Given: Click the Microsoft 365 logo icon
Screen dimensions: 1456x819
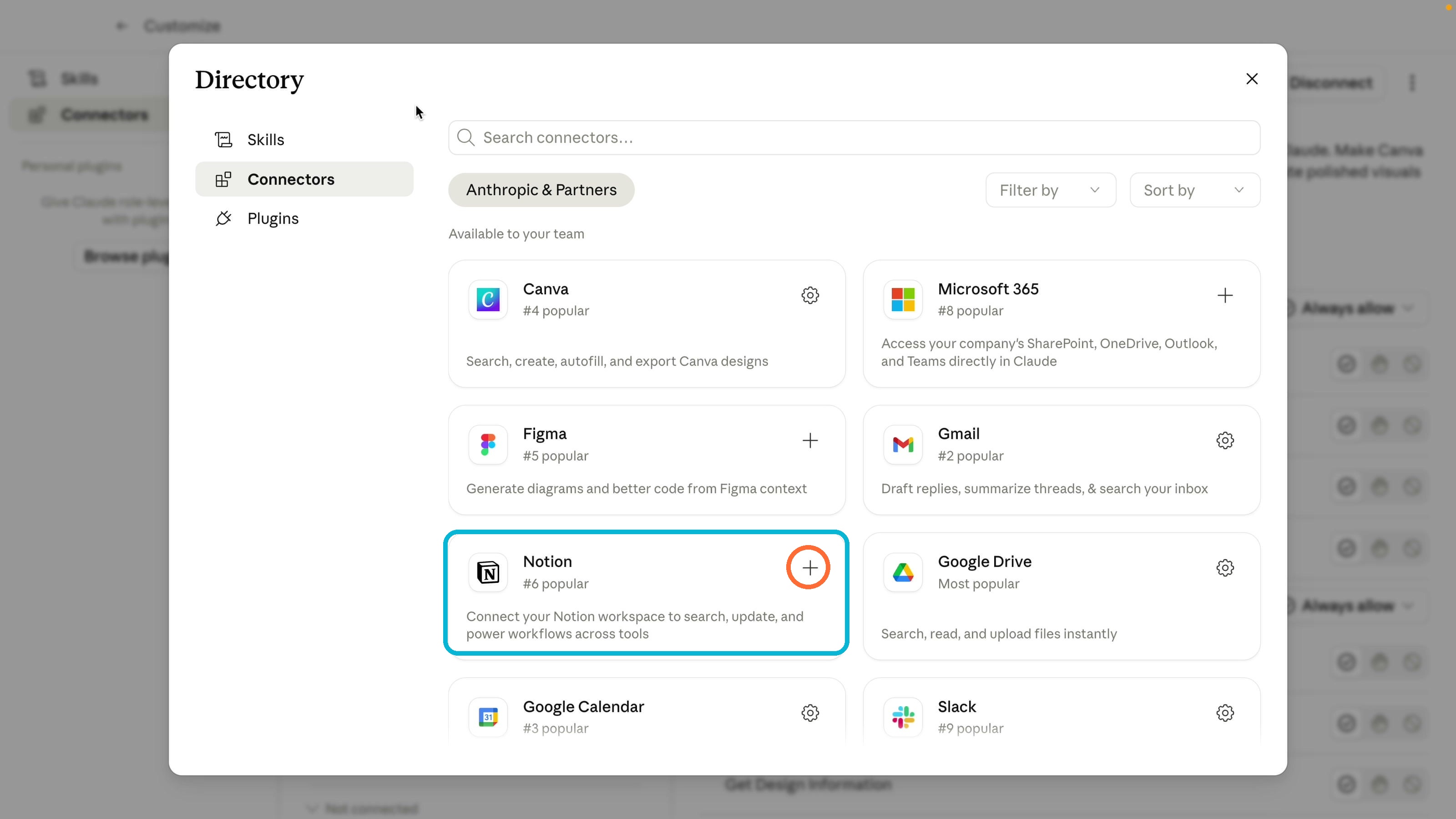Looking at the screenshot, I should (x=903, y=299).
